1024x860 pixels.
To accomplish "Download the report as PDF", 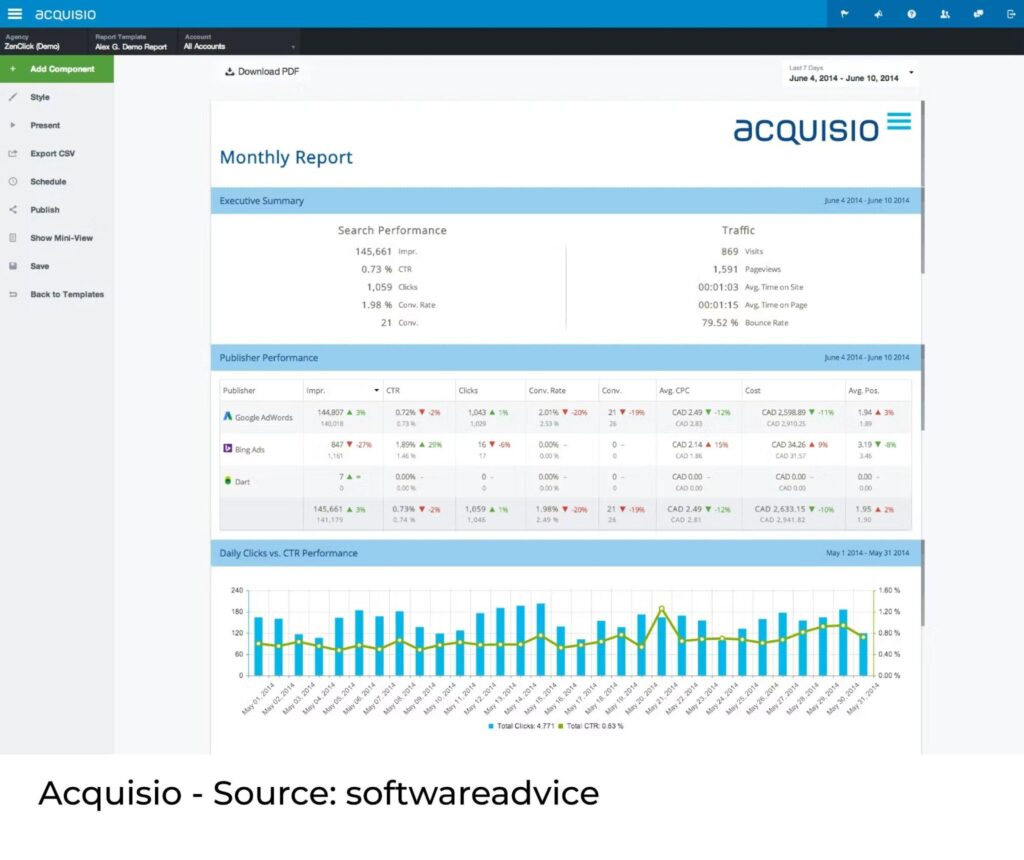I will click(262, 71).
